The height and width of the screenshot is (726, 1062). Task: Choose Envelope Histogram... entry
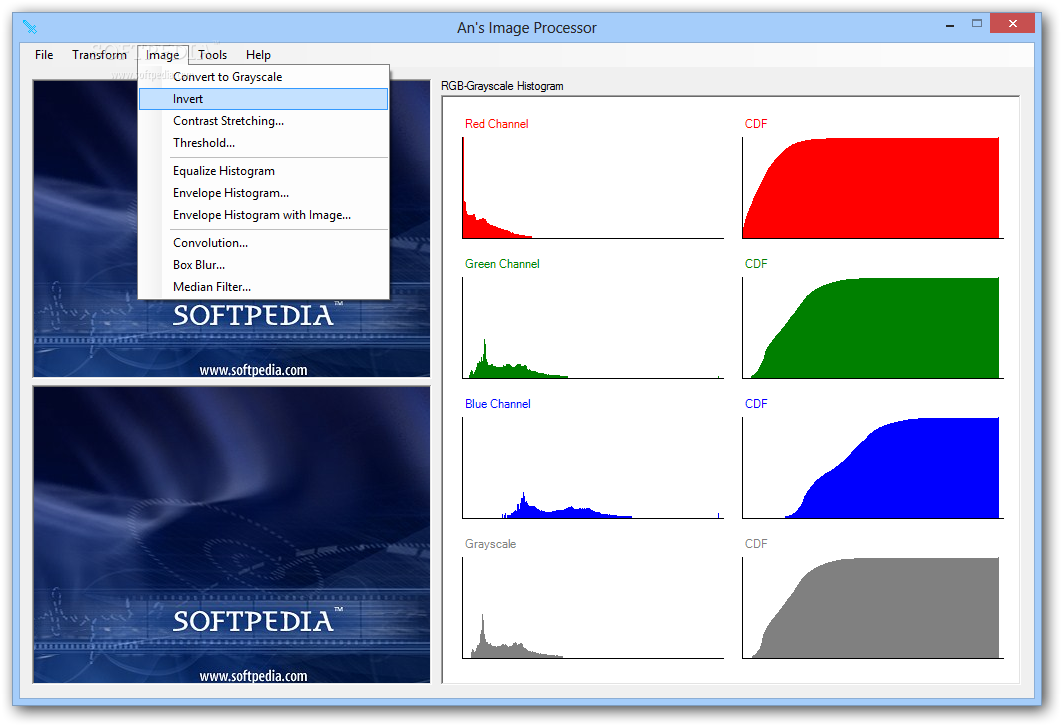click(x=263, y=193)
